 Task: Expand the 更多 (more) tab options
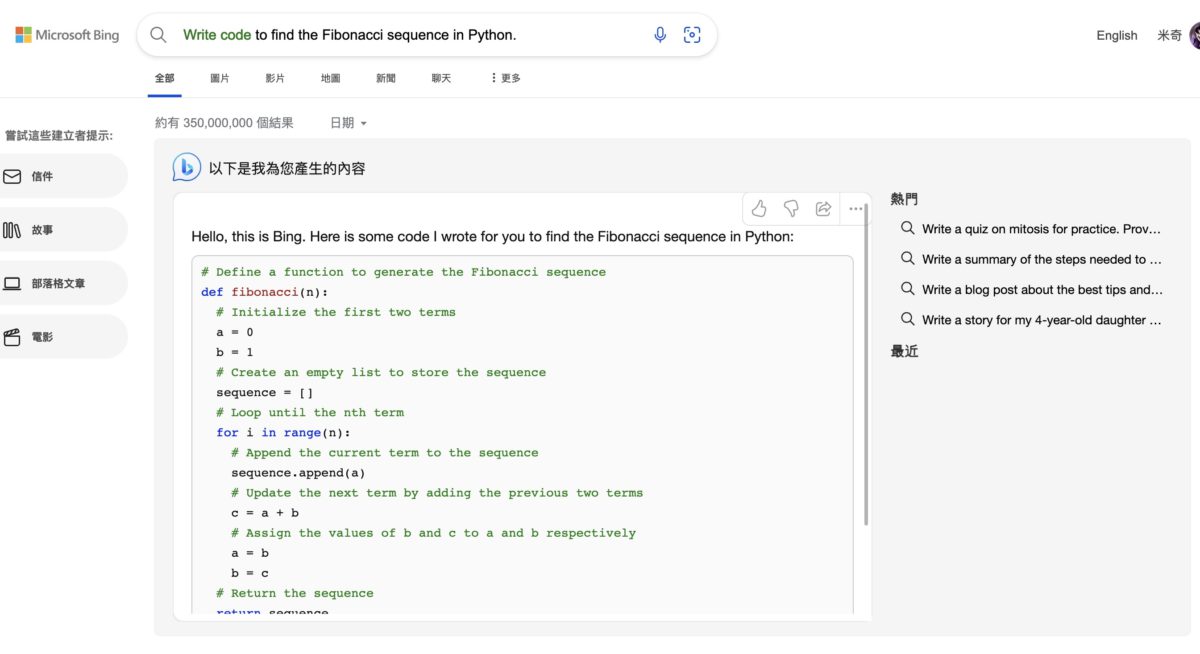coord(503,77)
